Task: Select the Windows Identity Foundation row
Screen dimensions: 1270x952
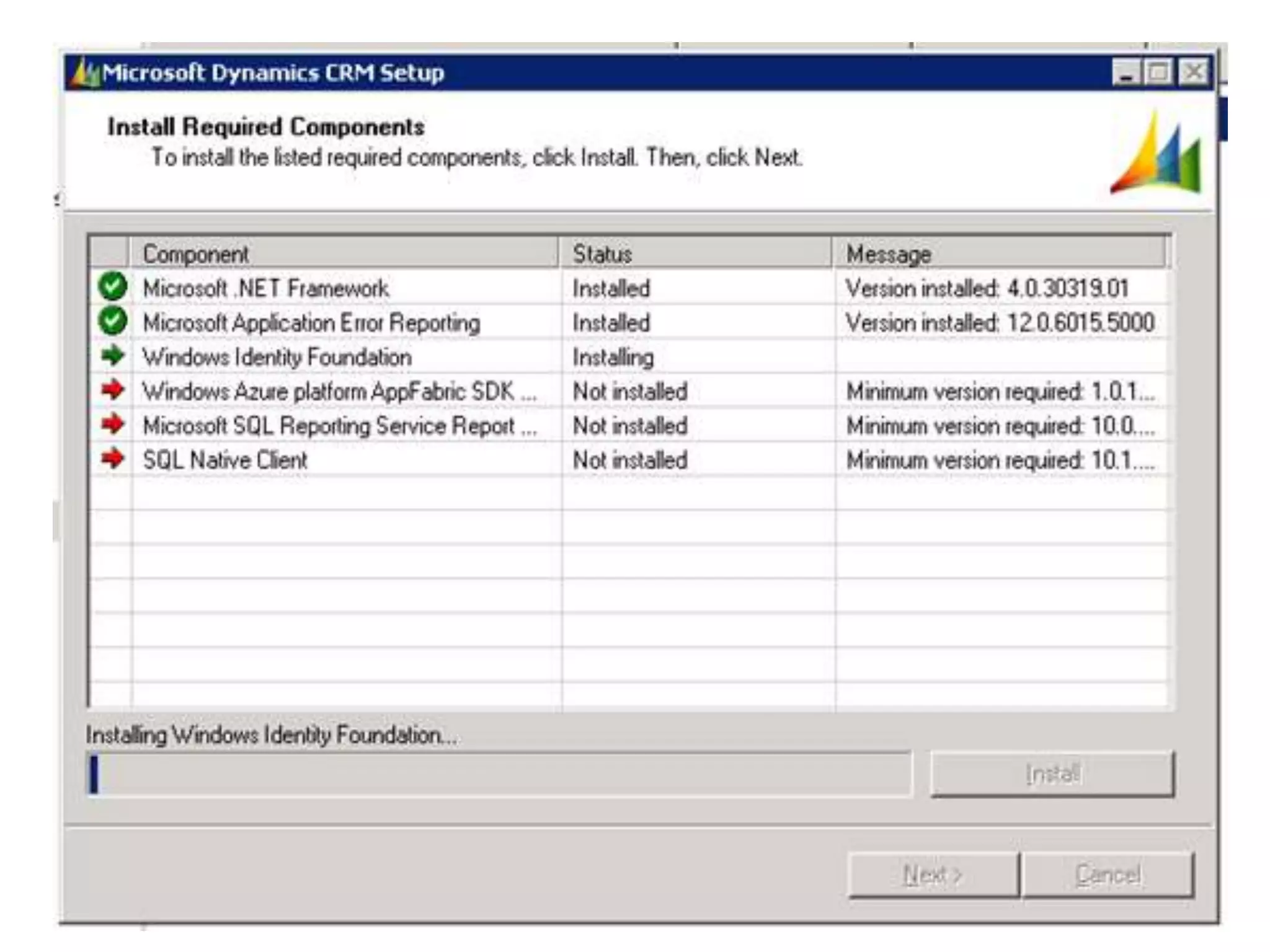Action: (277, 357)
